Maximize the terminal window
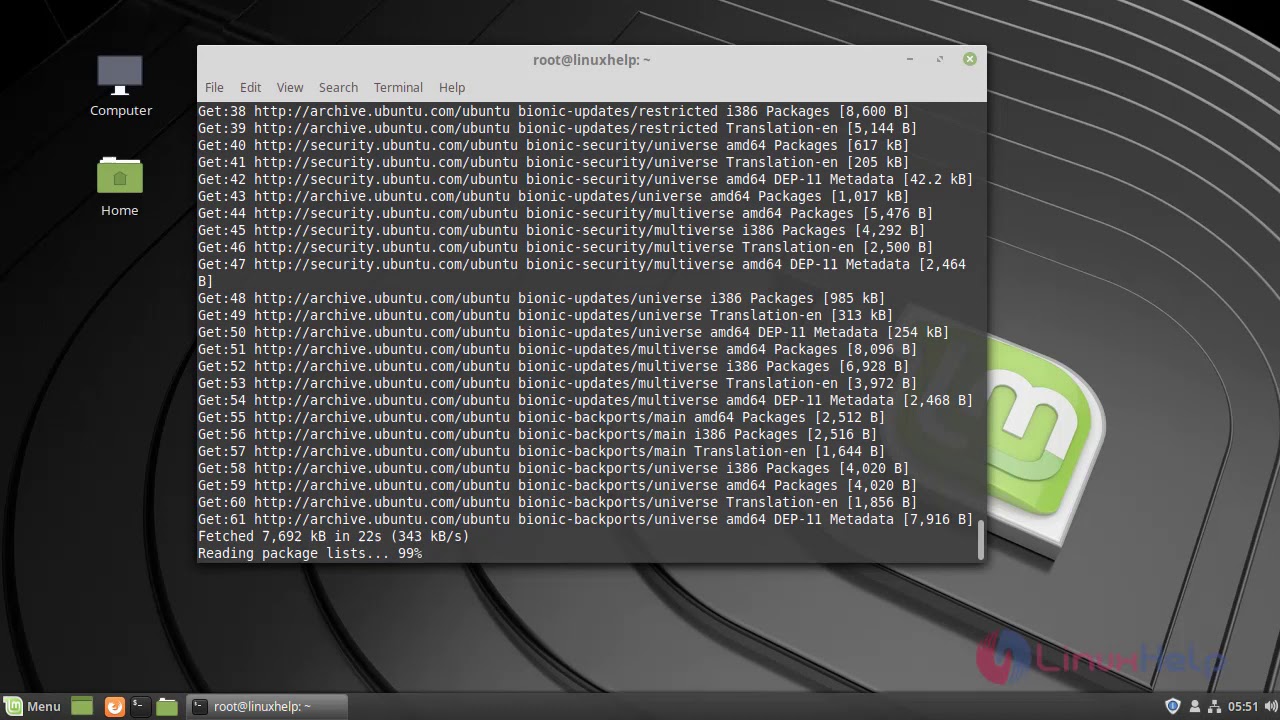Image resolution: width=1280 pixels, height=720 pixels. click(940, 59)
